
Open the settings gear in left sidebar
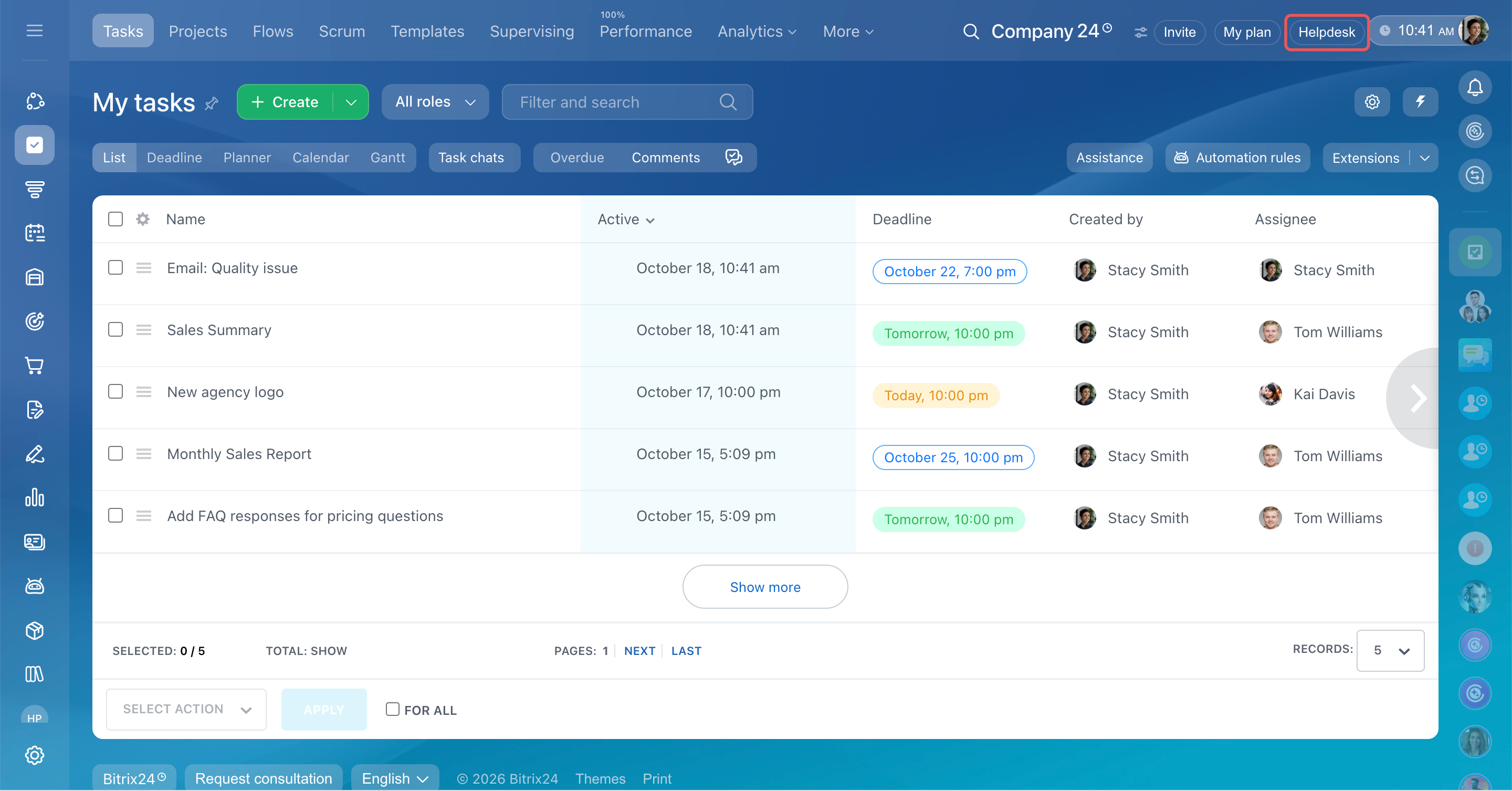tap(35, 755)
